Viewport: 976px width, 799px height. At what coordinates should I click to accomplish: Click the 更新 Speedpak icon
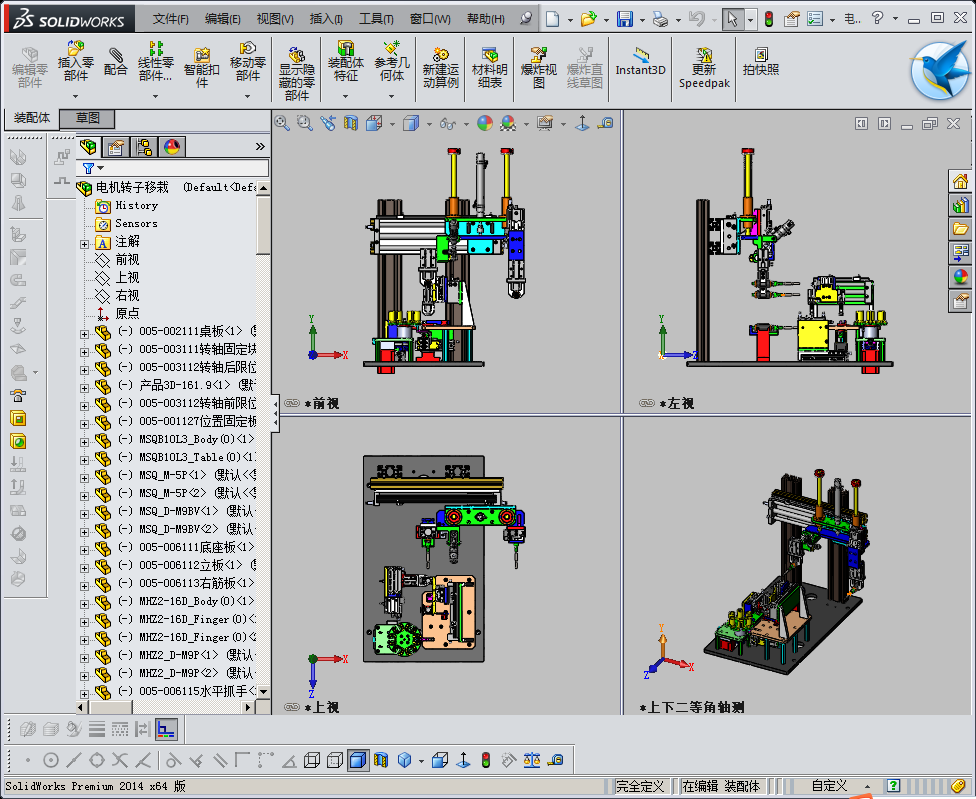click(x=704, y=60)
